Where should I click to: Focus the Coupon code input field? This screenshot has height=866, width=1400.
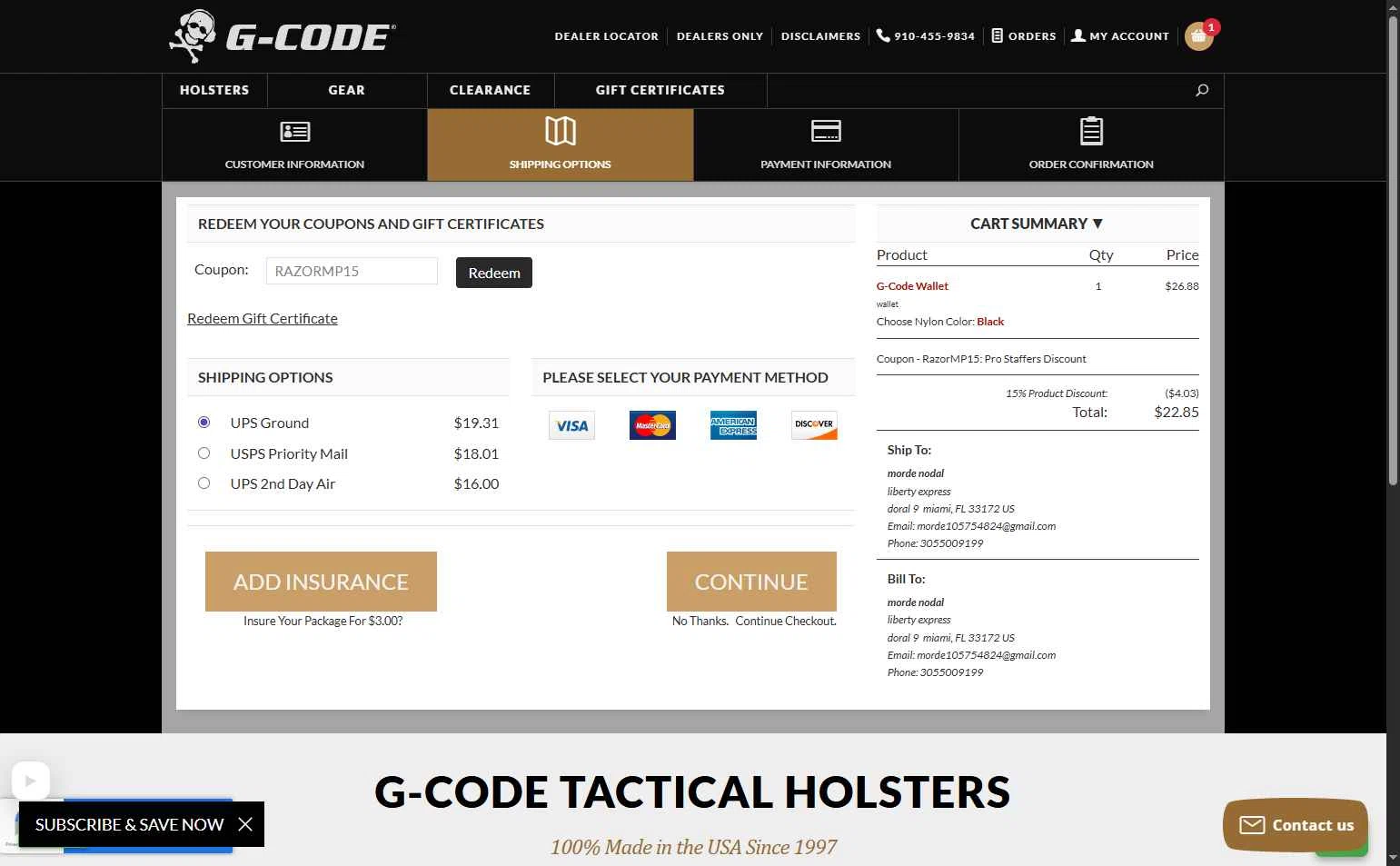[352, 271]
